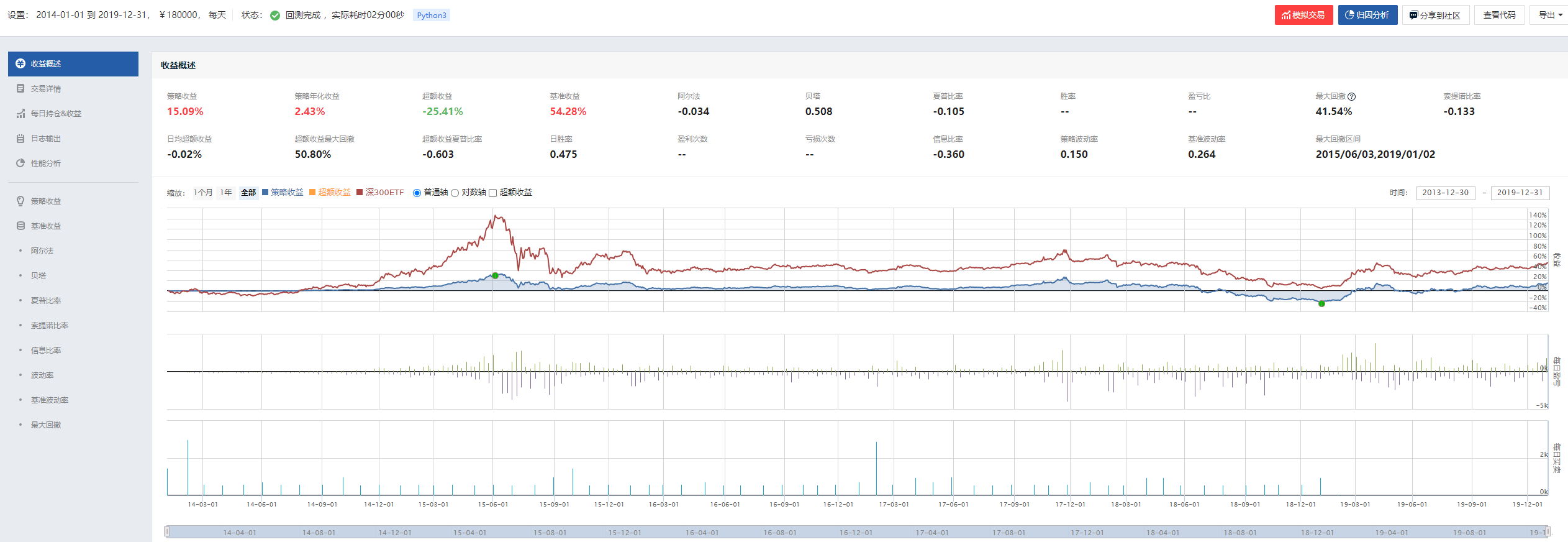This screenshot has width=1568, height=542.
Task: Open 归因分析 attribution analysis
Action: click(x=1367, y=15)
